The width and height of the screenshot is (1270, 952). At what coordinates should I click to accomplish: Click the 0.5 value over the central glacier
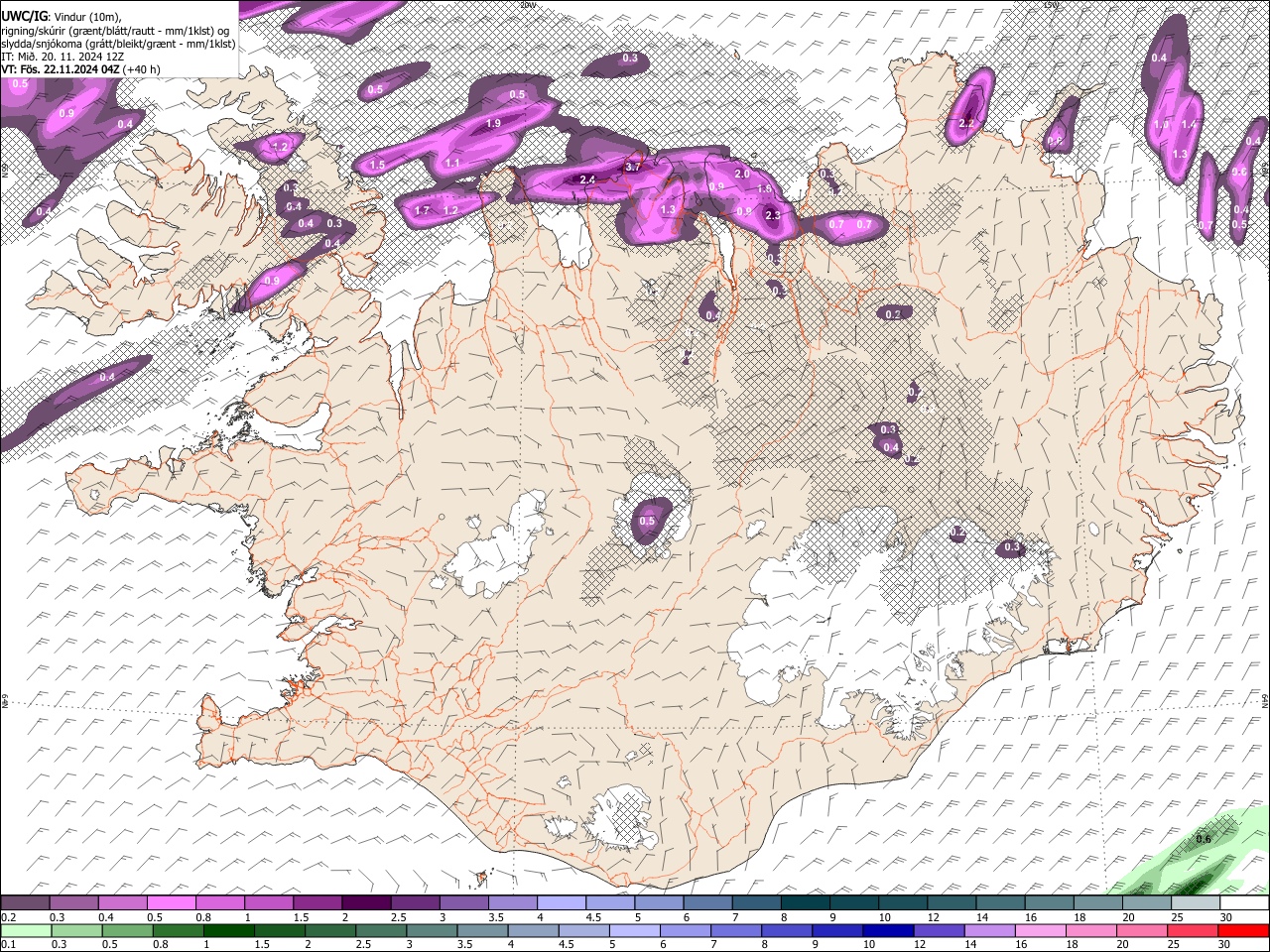click(x=647, y=521)
